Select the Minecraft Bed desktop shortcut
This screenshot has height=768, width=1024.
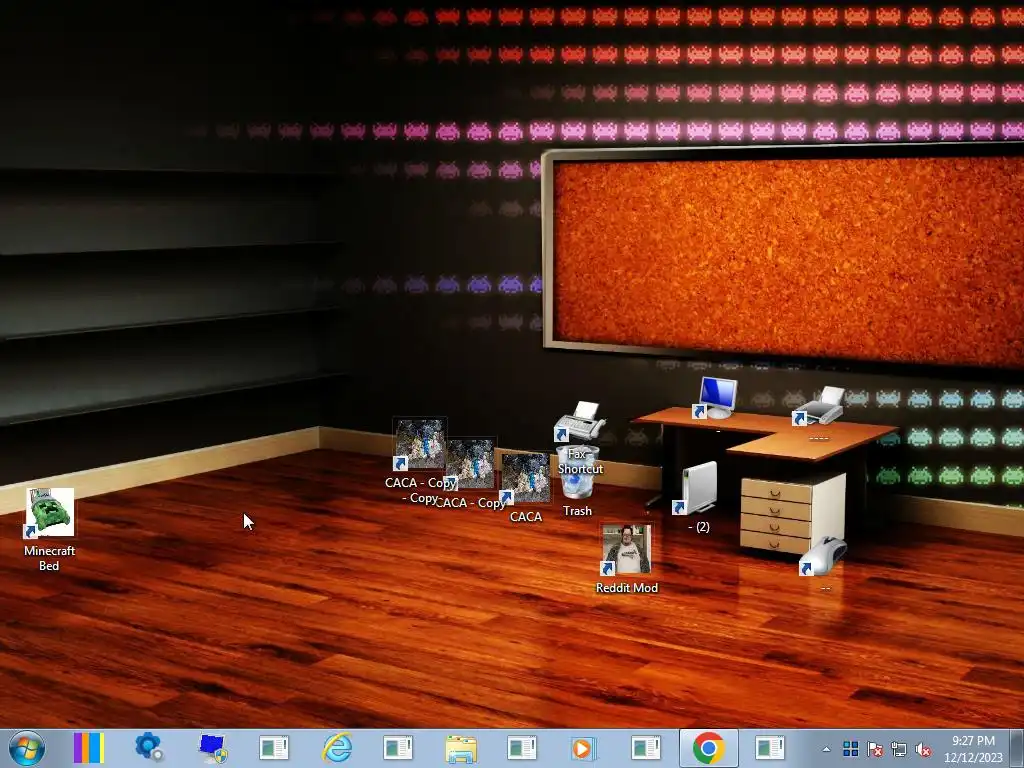tap(50, 513)
